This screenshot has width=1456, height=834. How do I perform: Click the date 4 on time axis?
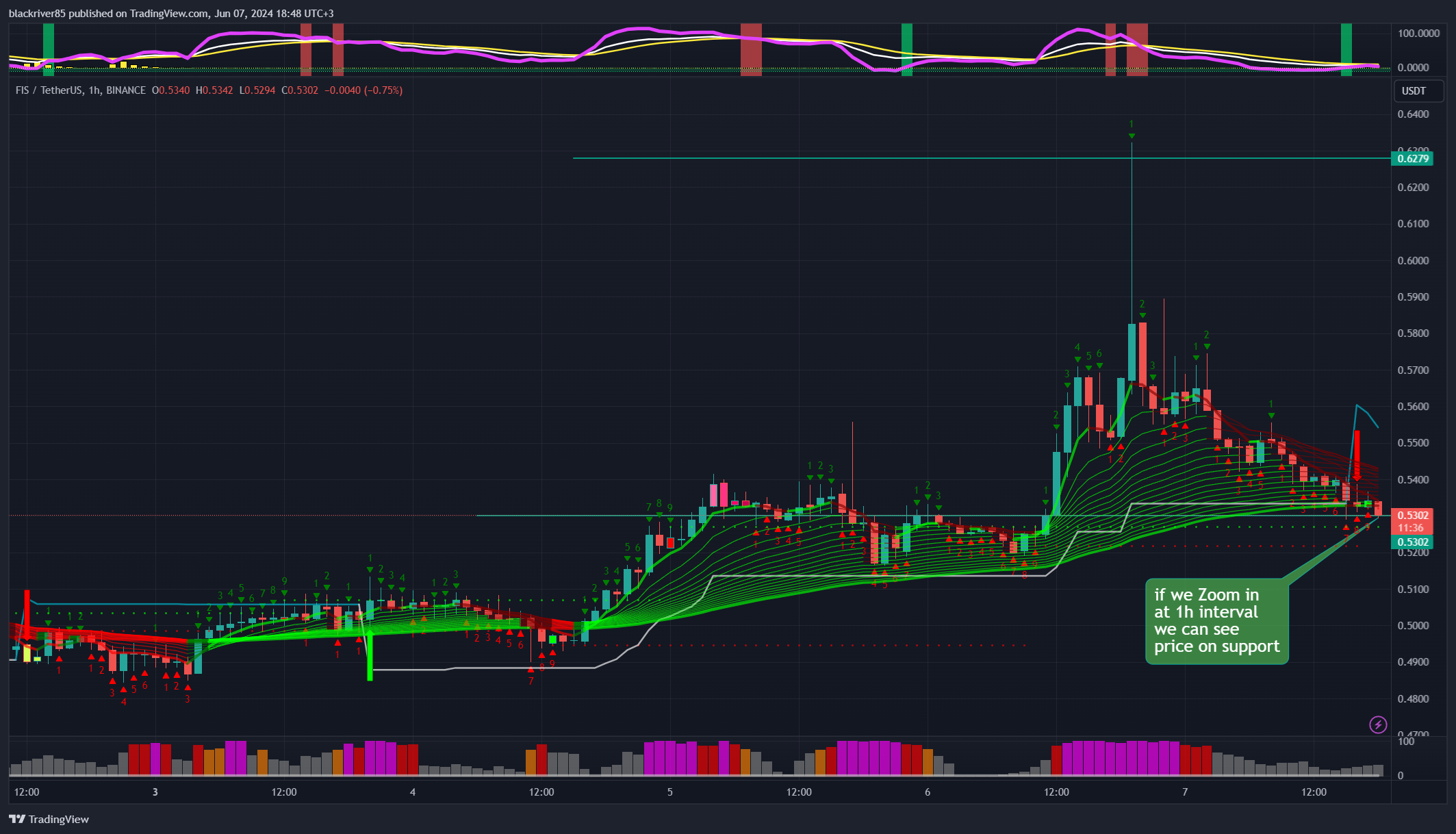pos(413,792)
